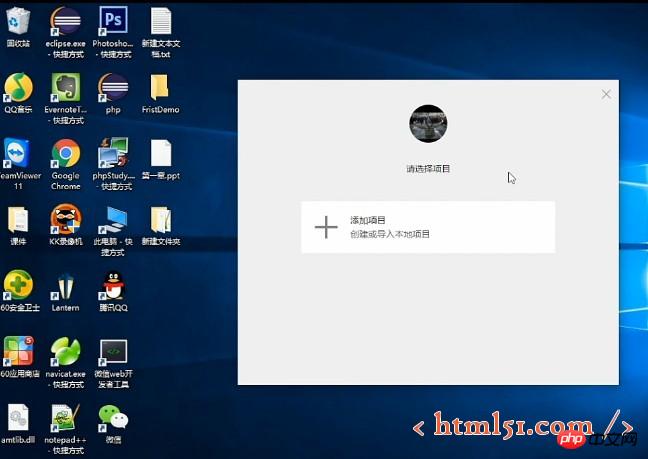Select the notepad++ shortcut icon
The height and width of the screenshot is (459, 648).
tap(66, 417)
